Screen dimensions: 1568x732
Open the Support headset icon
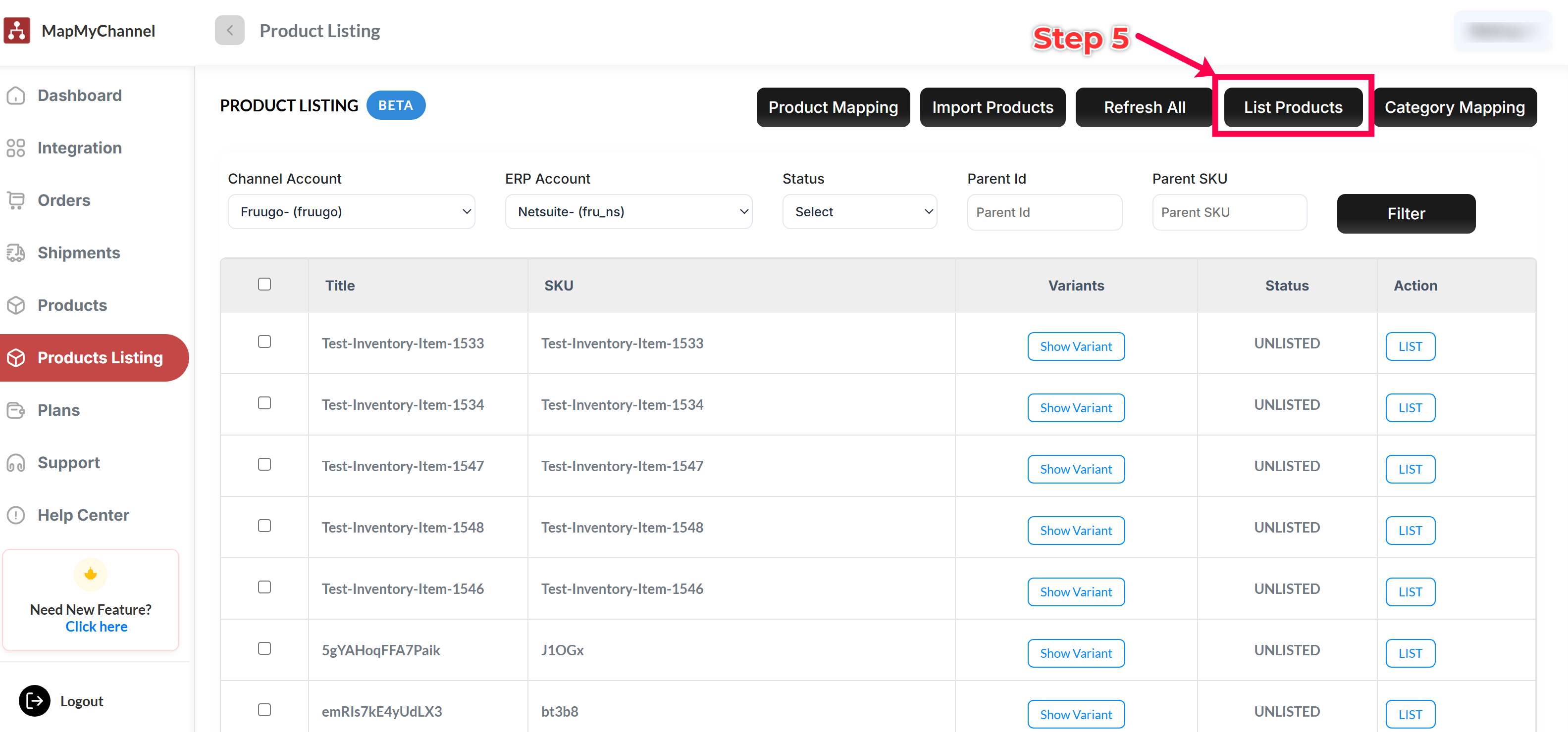pos(16,462)
